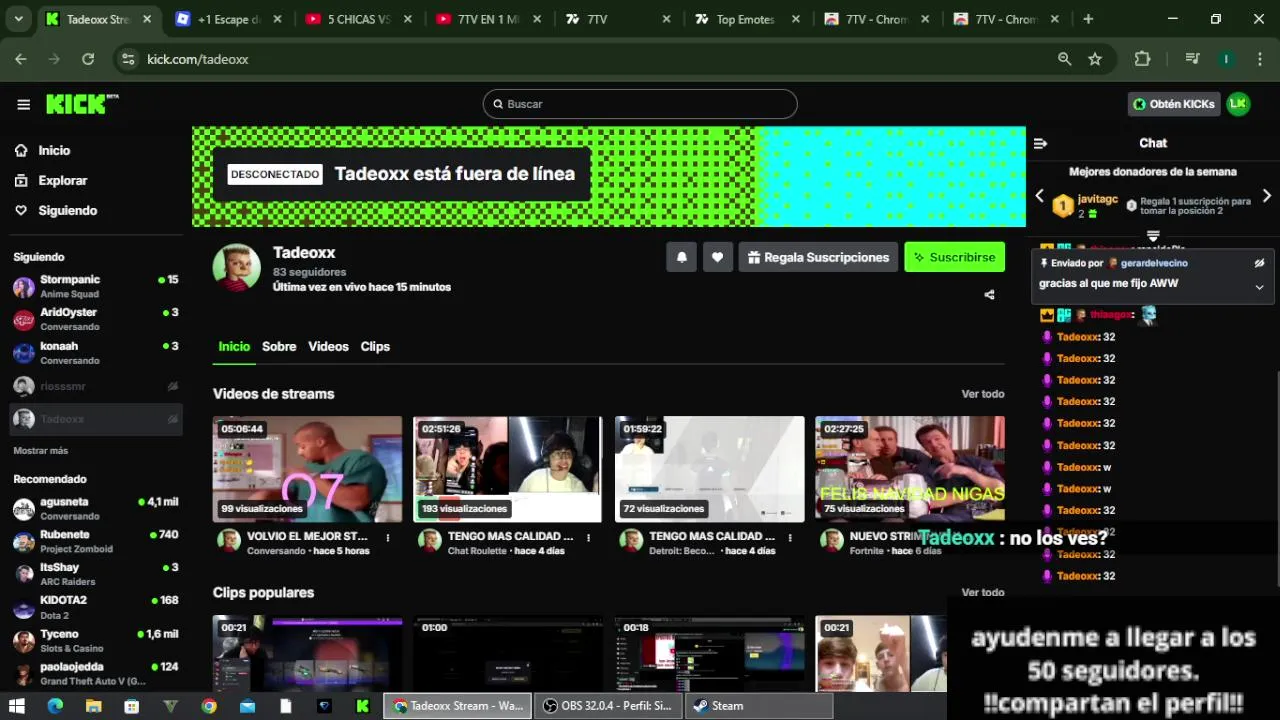This screenshot has width=1280, height=720.
Task: Open Chrome extensions puzzle icon
Action: pyautogui.click(x=1143, y=59)
